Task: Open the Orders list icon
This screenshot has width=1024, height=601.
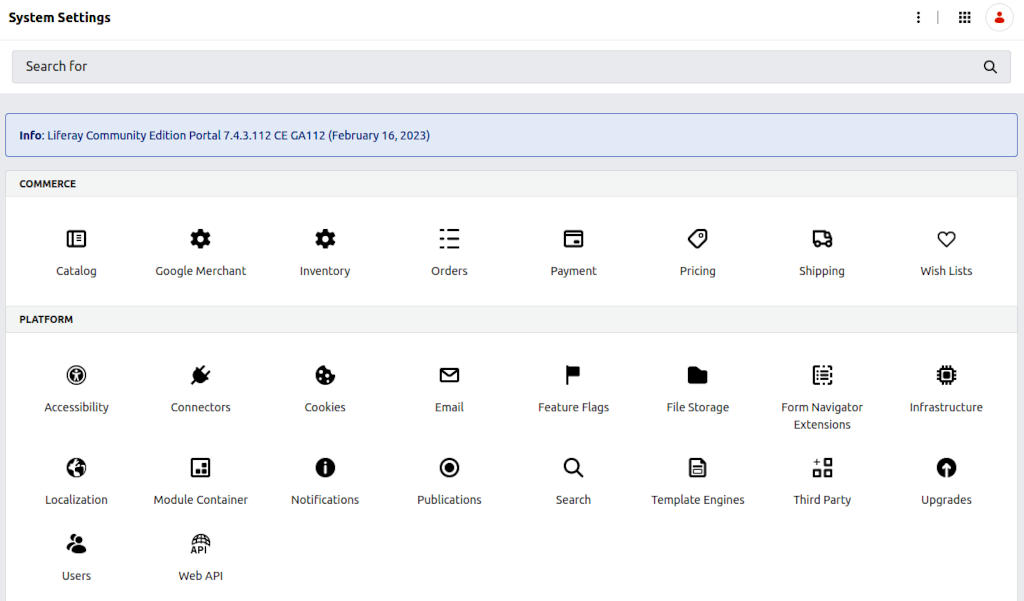Action: 449,239
